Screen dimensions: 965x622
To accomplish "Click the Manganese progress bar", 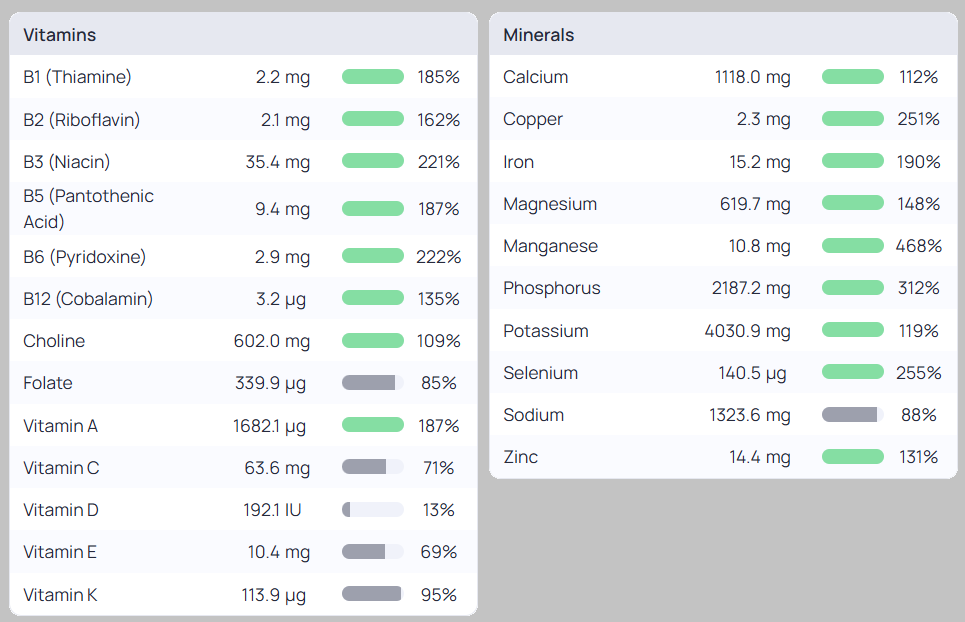I will 853,246.
